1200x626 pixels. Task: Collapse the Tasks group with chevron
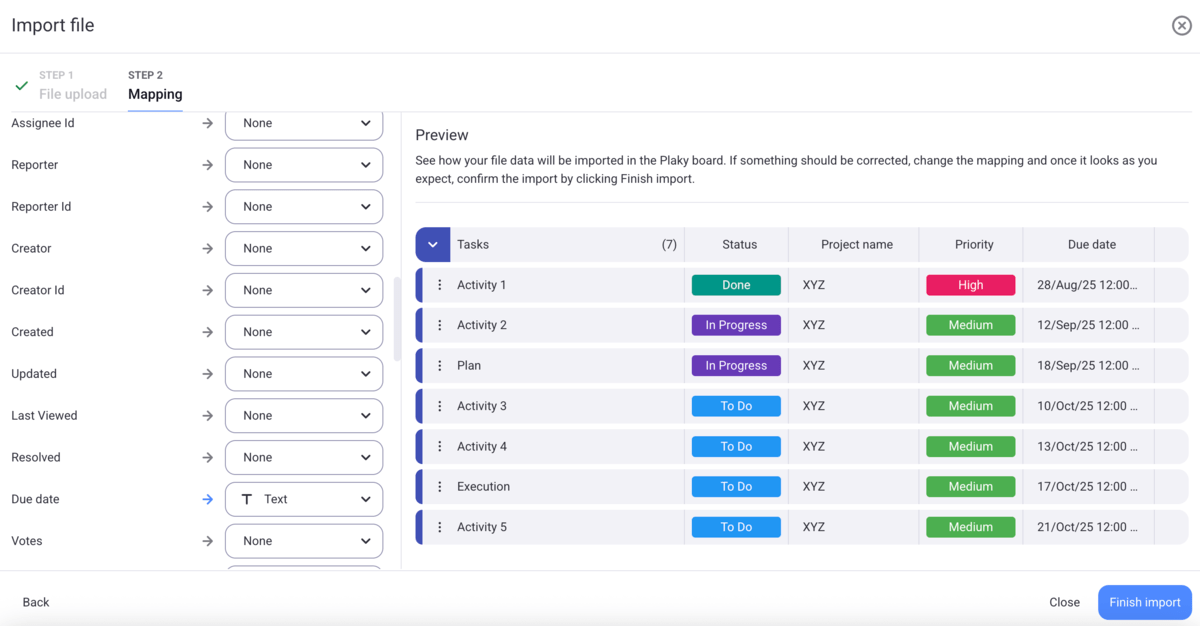point(433,245)
